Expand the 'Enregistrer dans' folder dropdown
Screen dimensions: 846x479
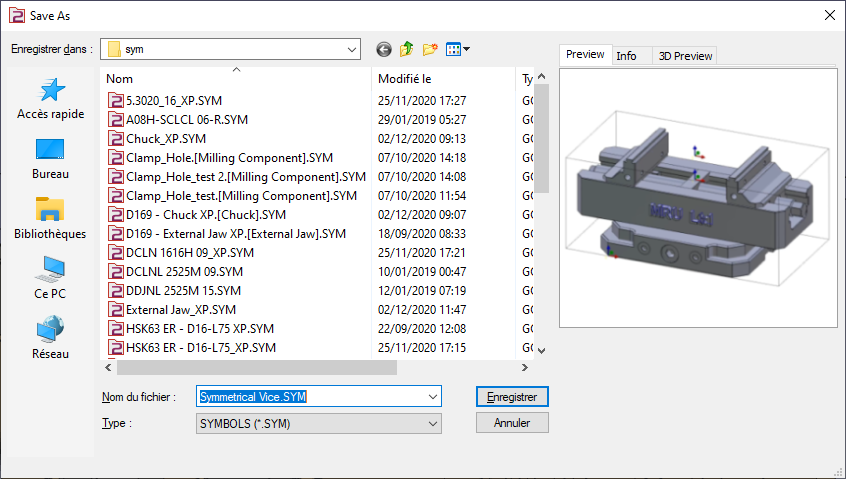click(x=351, y=49)
